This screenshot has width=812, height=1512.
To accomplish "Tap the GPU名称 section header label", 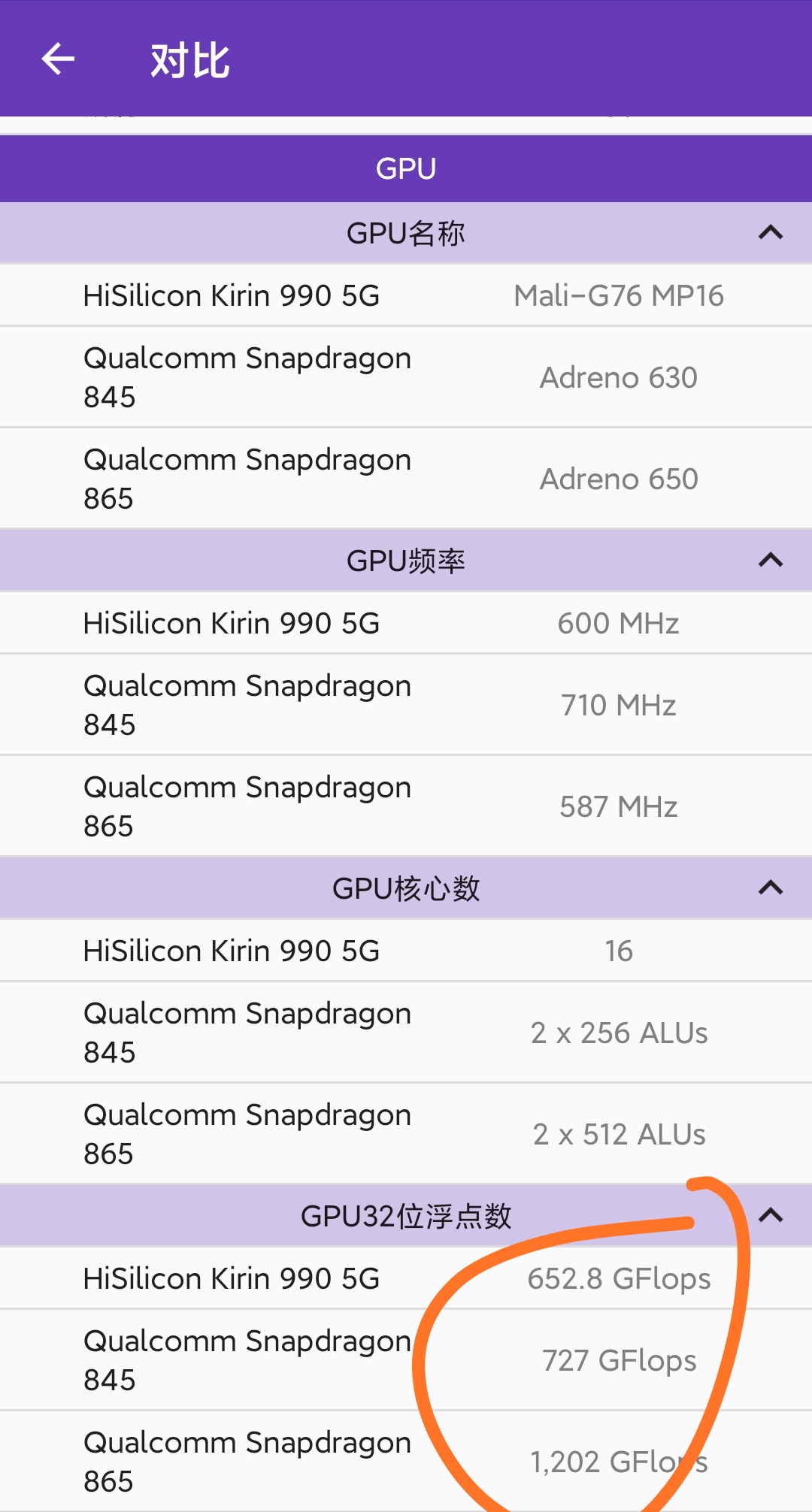I will [x=406, y=234].
